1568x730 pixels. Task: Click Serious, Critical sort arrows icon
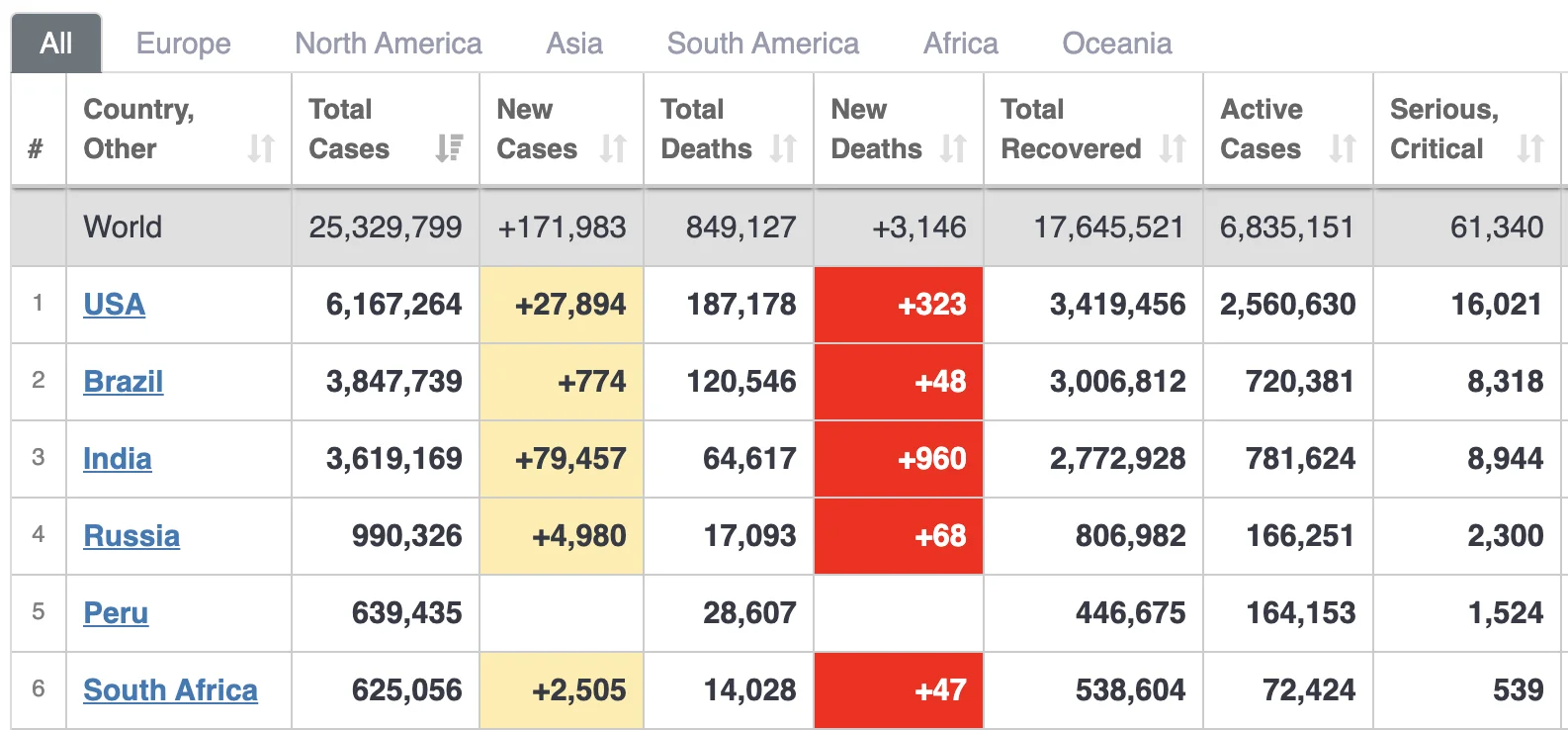coord(1530,148)
